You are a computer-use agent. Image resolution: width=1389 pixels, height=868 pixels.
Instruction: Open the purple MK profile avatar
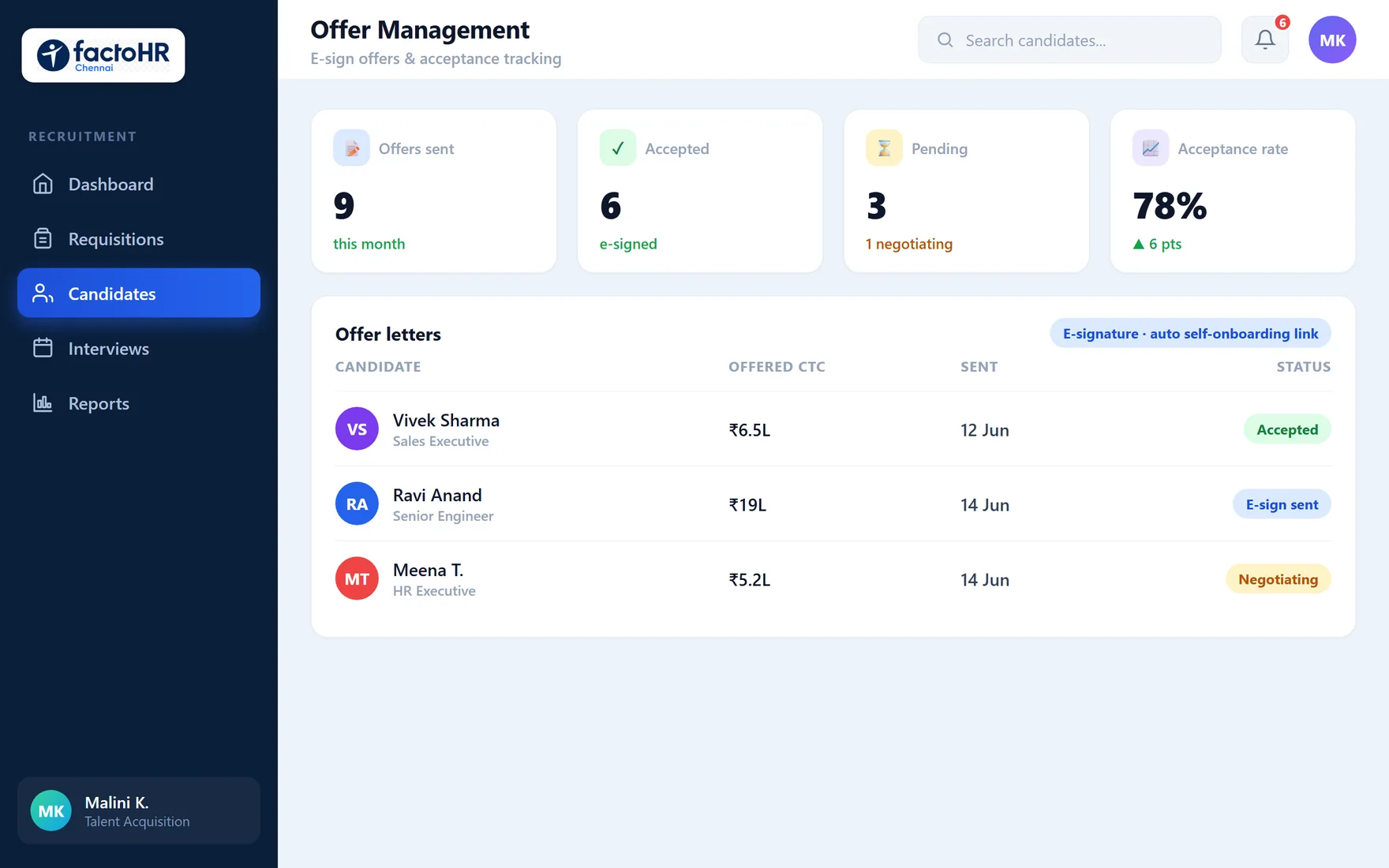click(1332, 39)
